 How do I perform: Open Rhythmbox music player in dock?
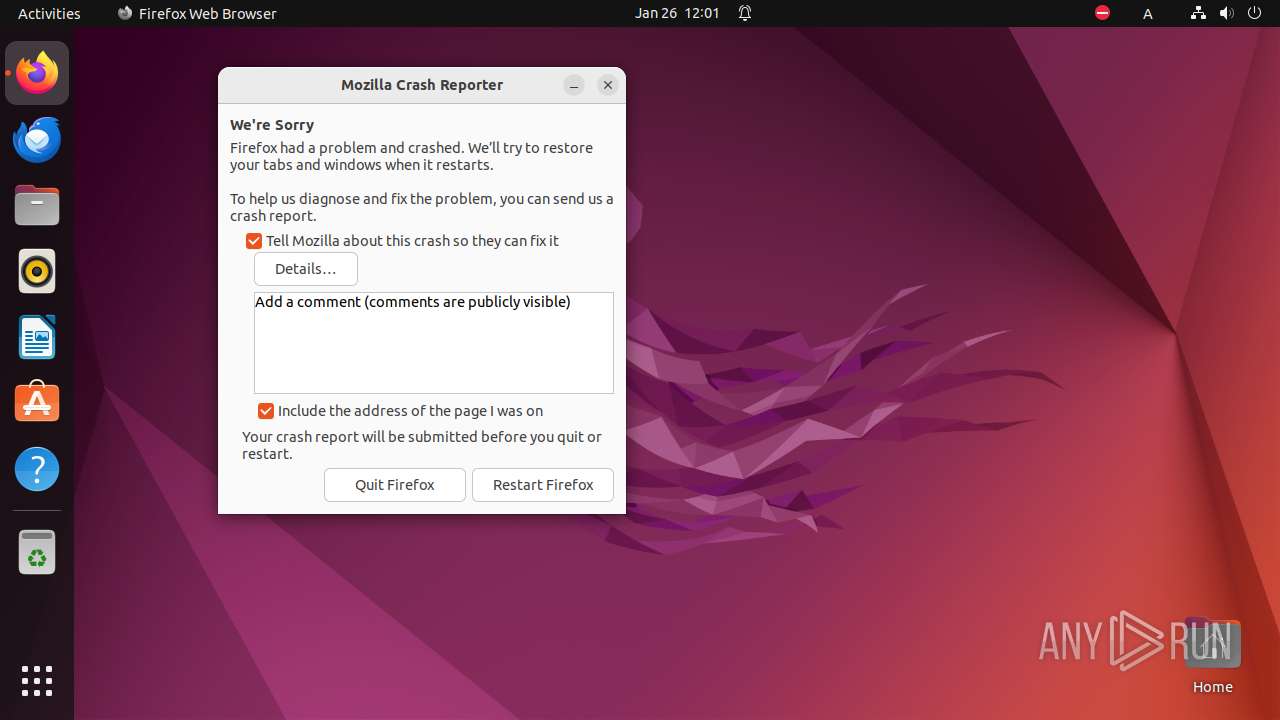click(37, 271)
